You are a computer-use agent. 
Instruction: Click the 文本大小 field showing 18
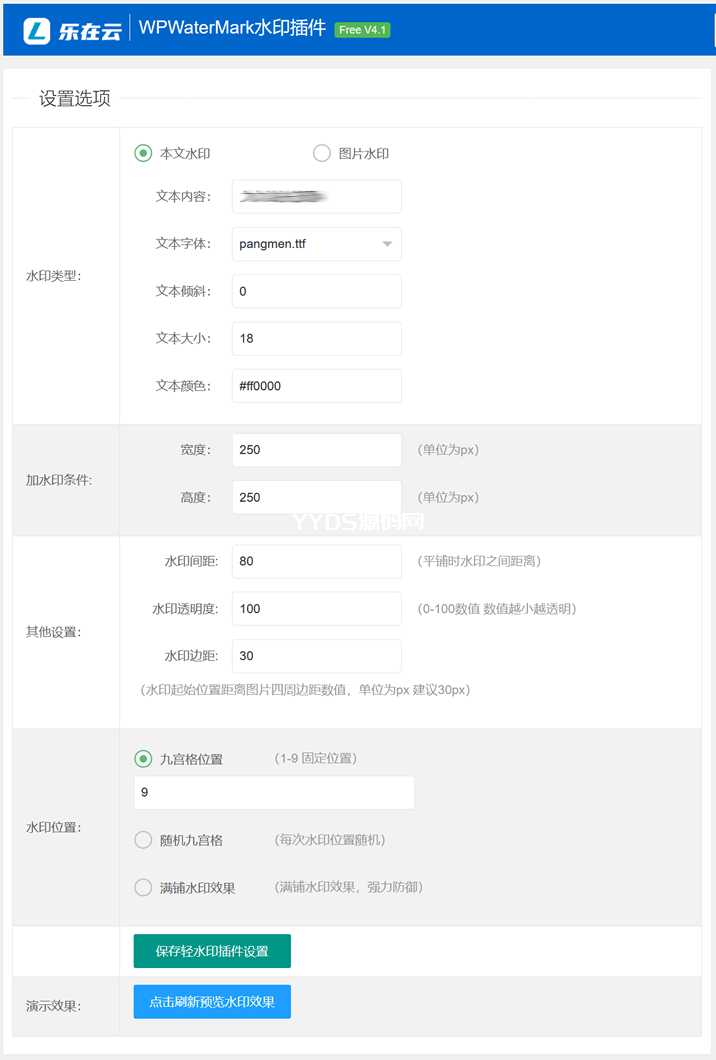[x=316, y=339]
